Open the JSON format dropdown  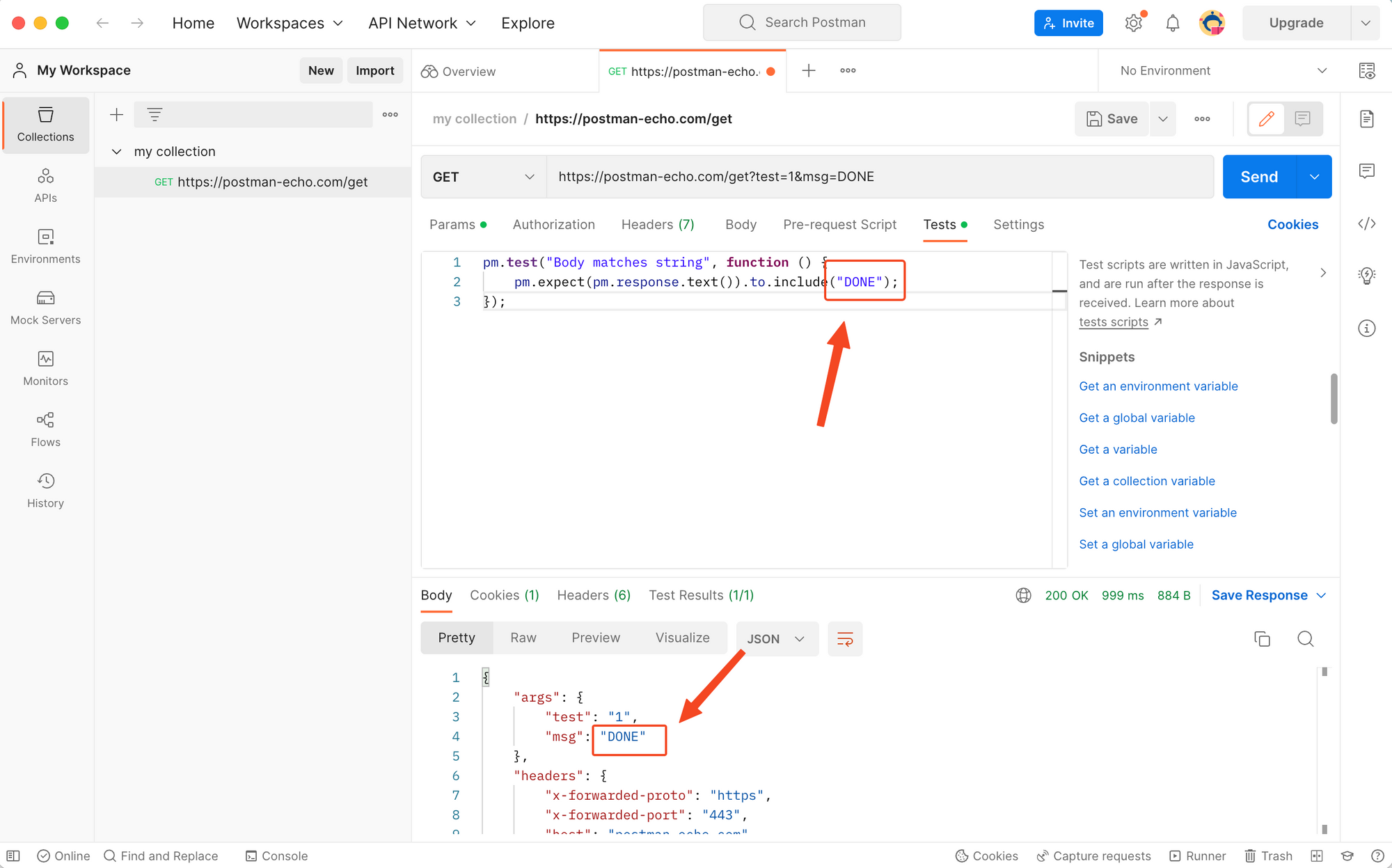[776, 639]
